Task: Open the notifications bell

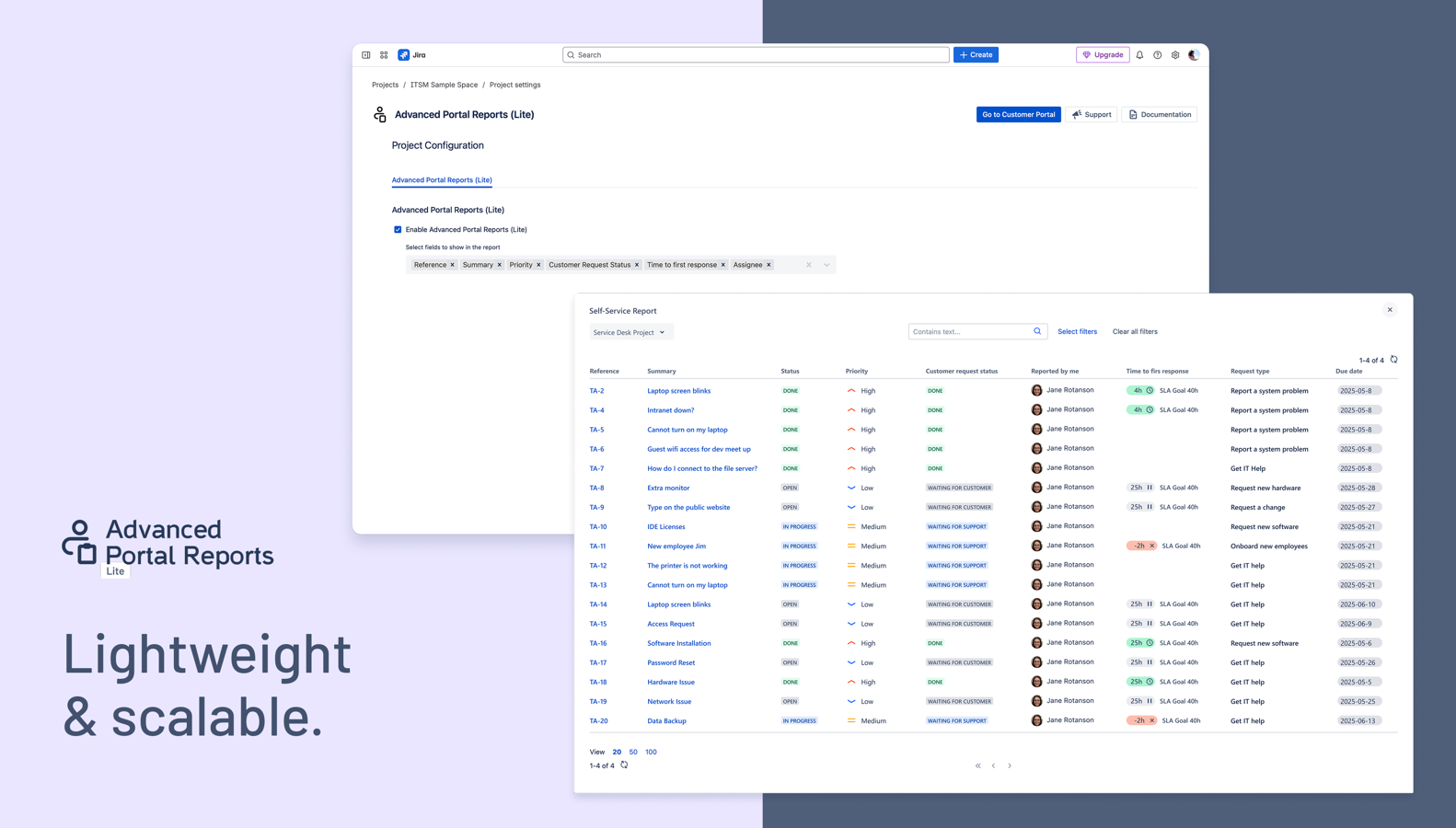Action: click(x=1139, y=55)
